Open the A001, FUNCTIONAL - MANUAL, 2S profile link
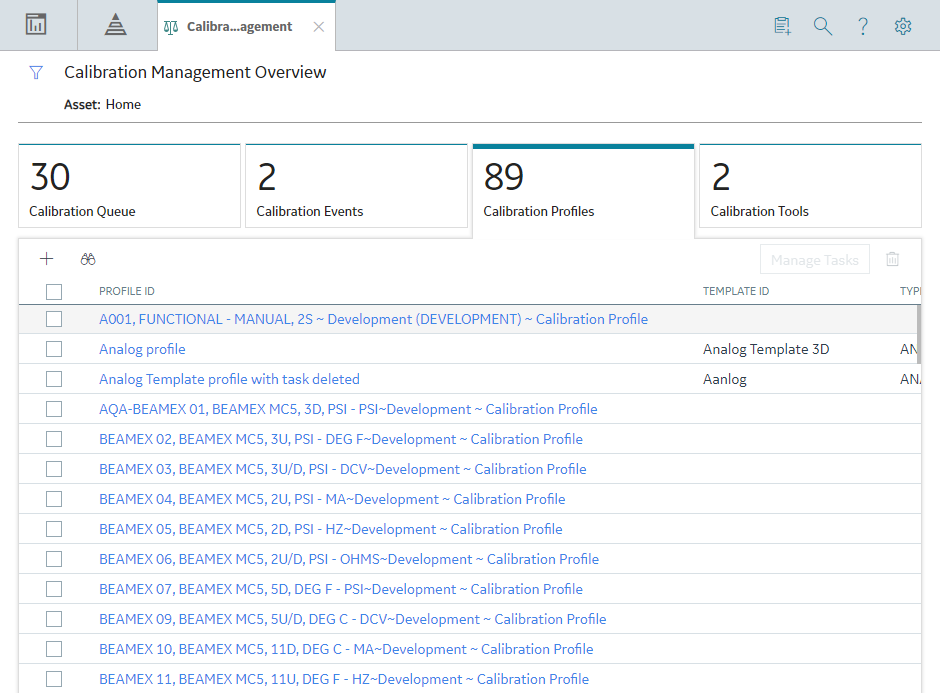Screen dimensions: 940x693 coord(373,319)
